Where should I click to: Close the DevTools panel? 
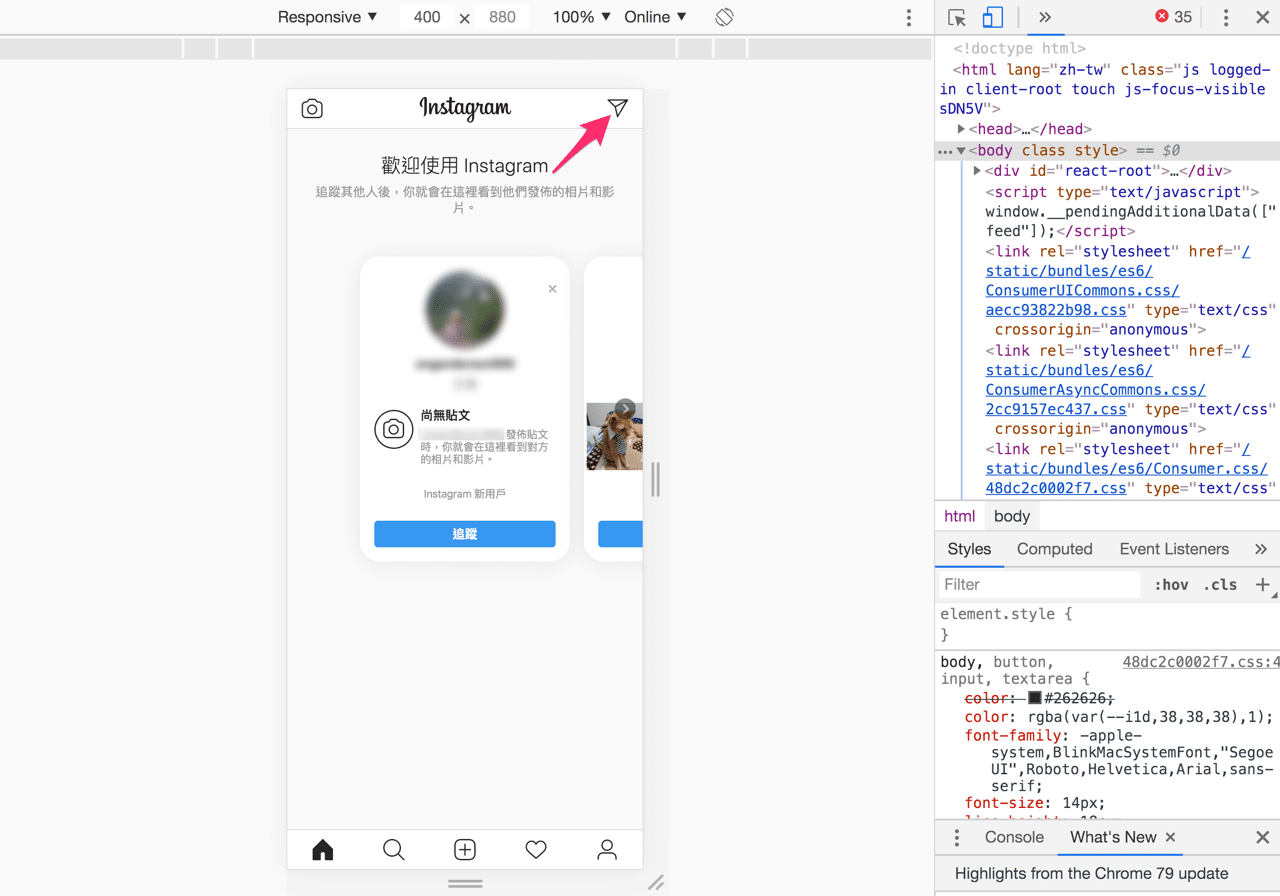pyautogui.click(x=1262, y=17)
